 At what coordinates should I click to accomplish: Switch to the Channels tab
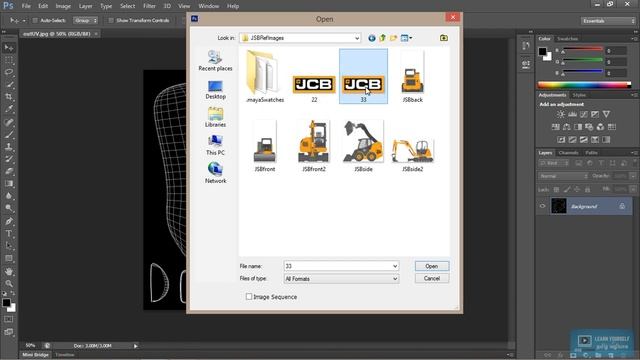tap(569, 153)
